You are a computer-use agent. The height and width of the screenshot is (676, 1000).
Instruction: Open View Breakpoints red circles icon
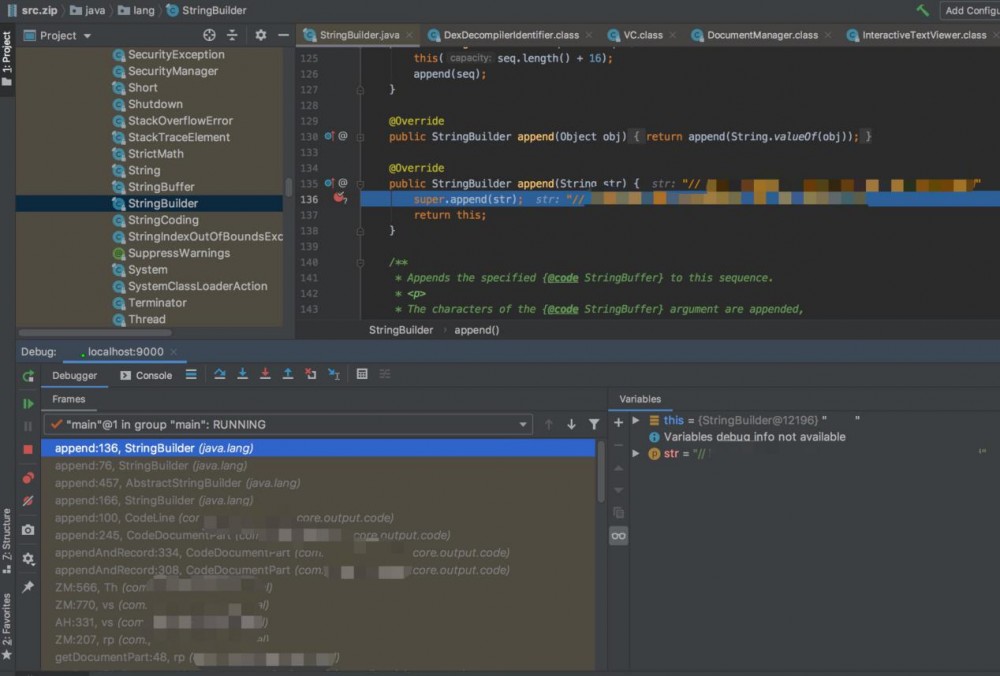[28, 478]
